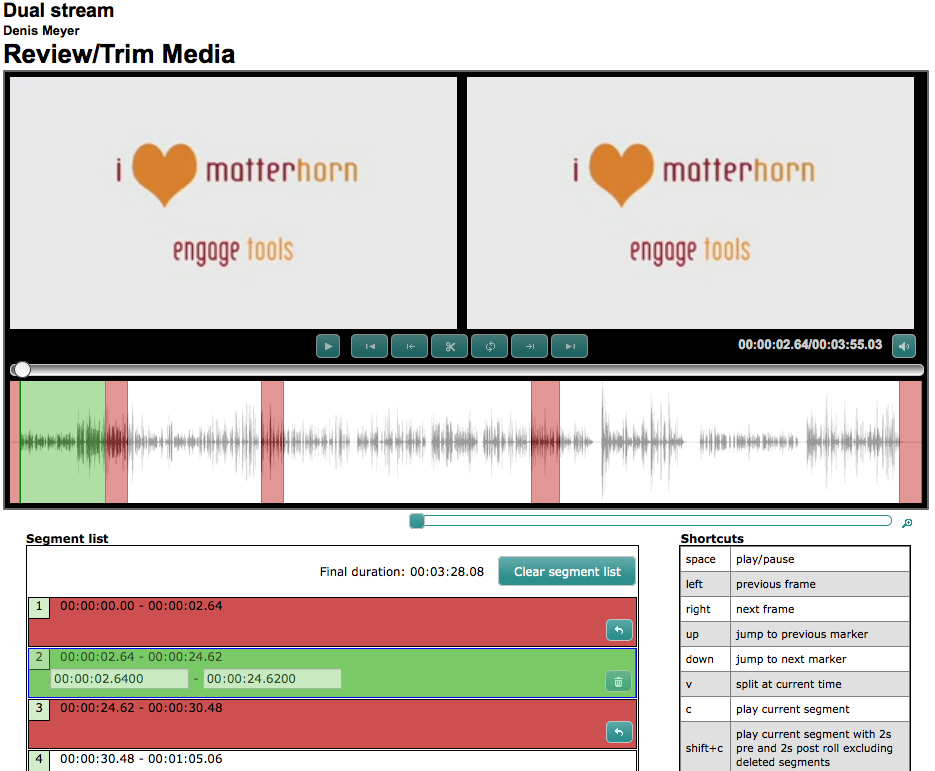Screen dimensions: 935x771
Task: Restore segment 3 with its undo arrow icon
Action: 619,732
